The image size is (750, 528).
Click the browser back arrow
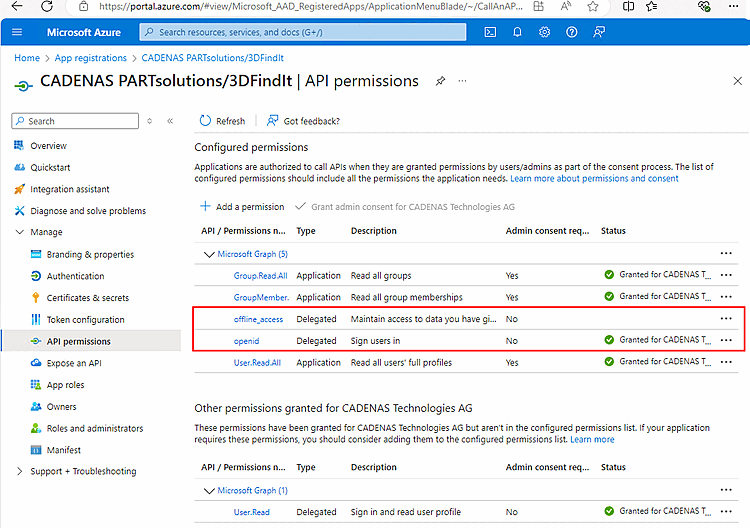coord(17,6)
